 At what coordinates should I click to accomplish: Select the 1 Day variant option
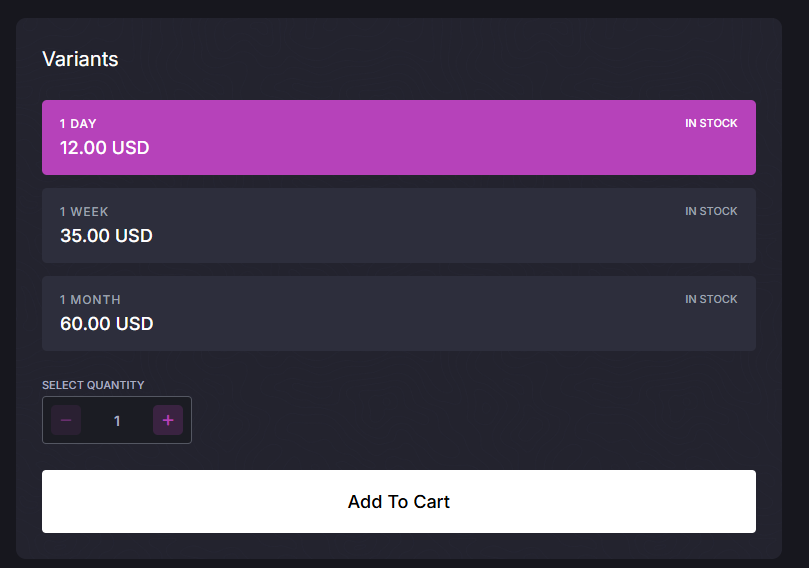(x=398, y=138)
